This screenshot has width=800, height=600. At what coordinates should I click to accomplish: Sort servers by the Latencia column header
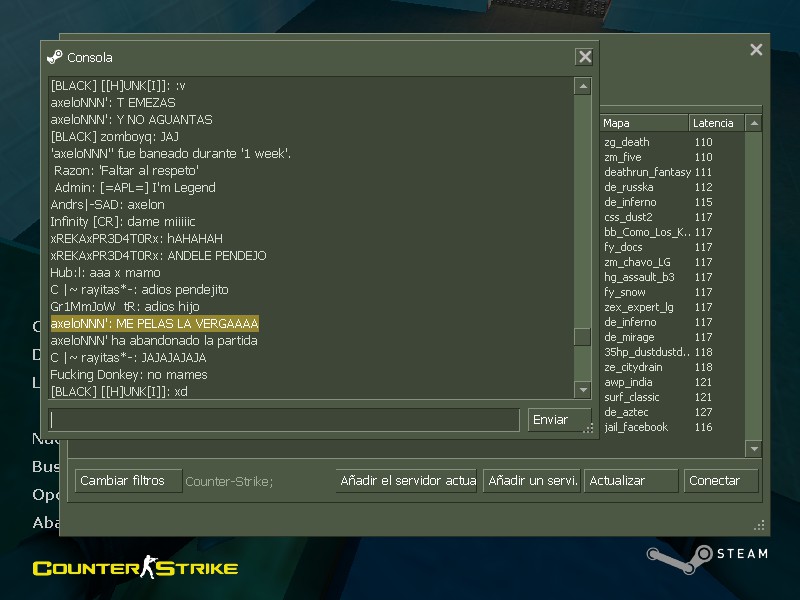(717, 123)
